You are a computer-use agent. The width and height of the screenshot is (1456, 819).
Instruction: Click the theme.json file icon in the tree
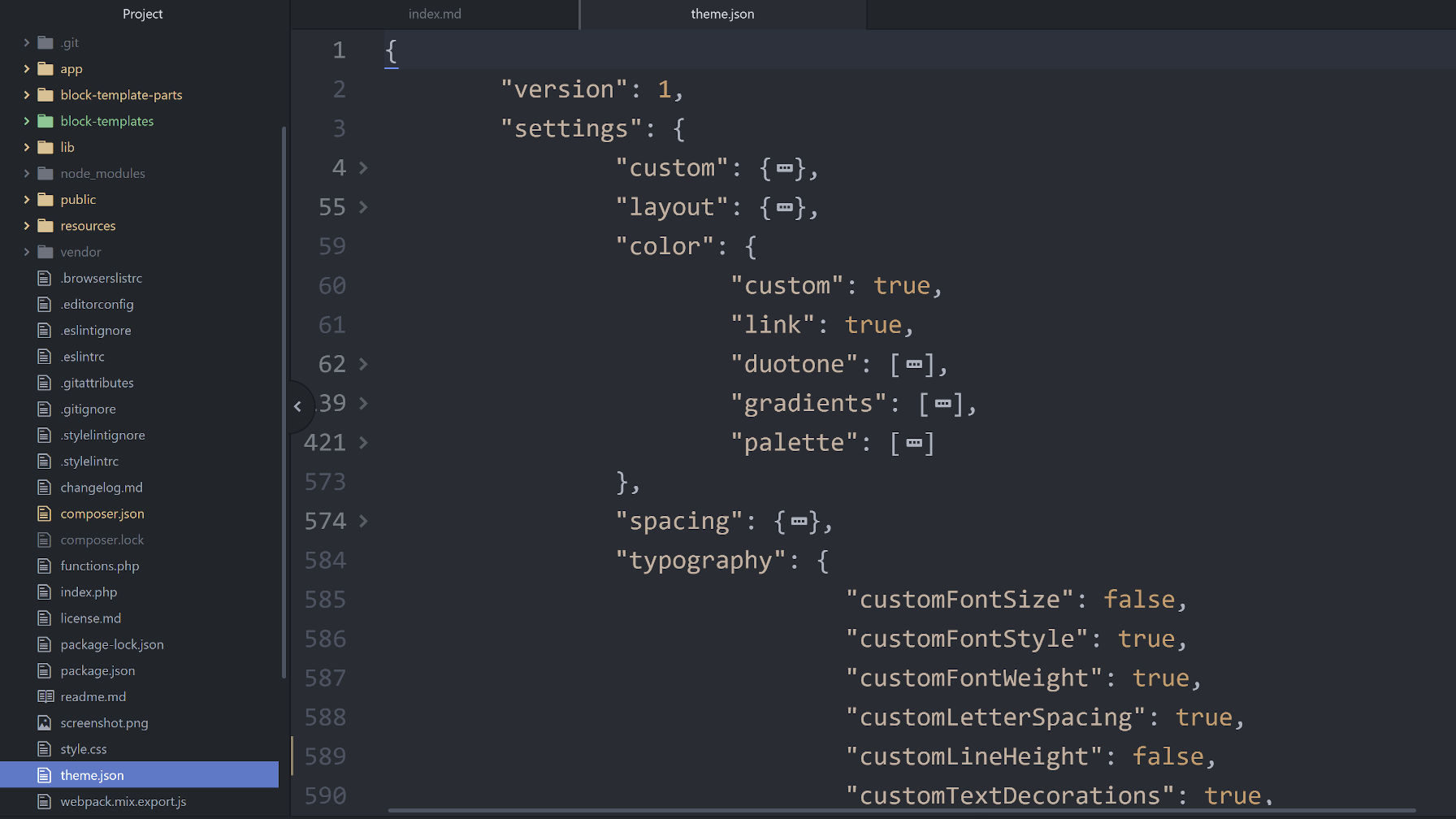[x=45, y=774]
